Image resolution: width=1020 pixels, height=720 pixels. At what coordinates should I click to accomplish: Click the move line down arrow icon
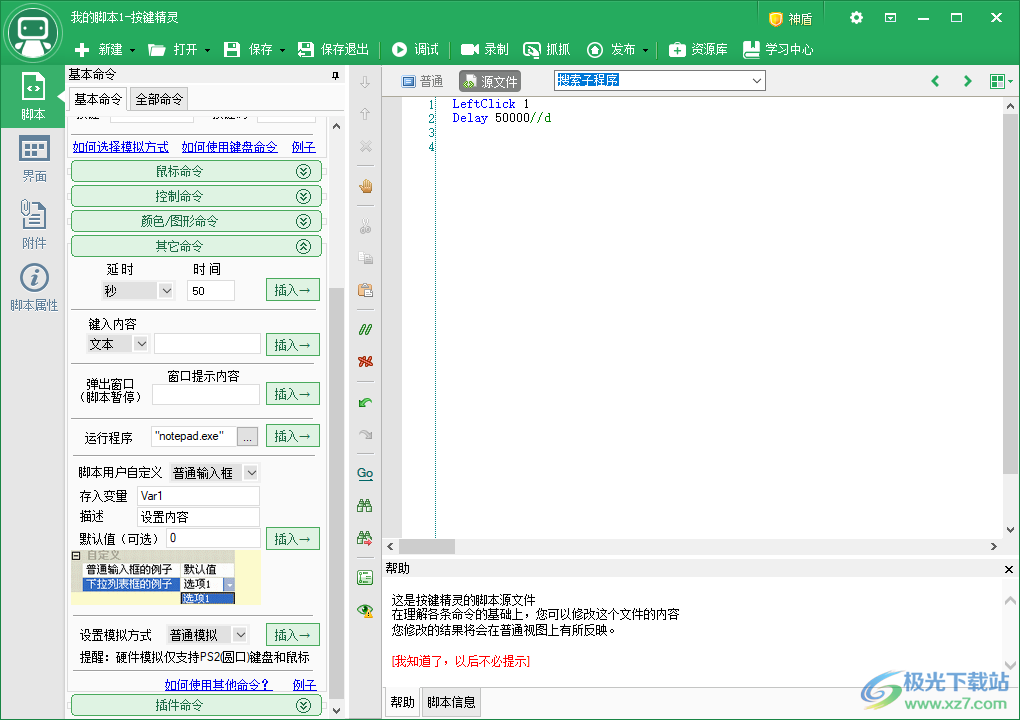tap(365, 82)
